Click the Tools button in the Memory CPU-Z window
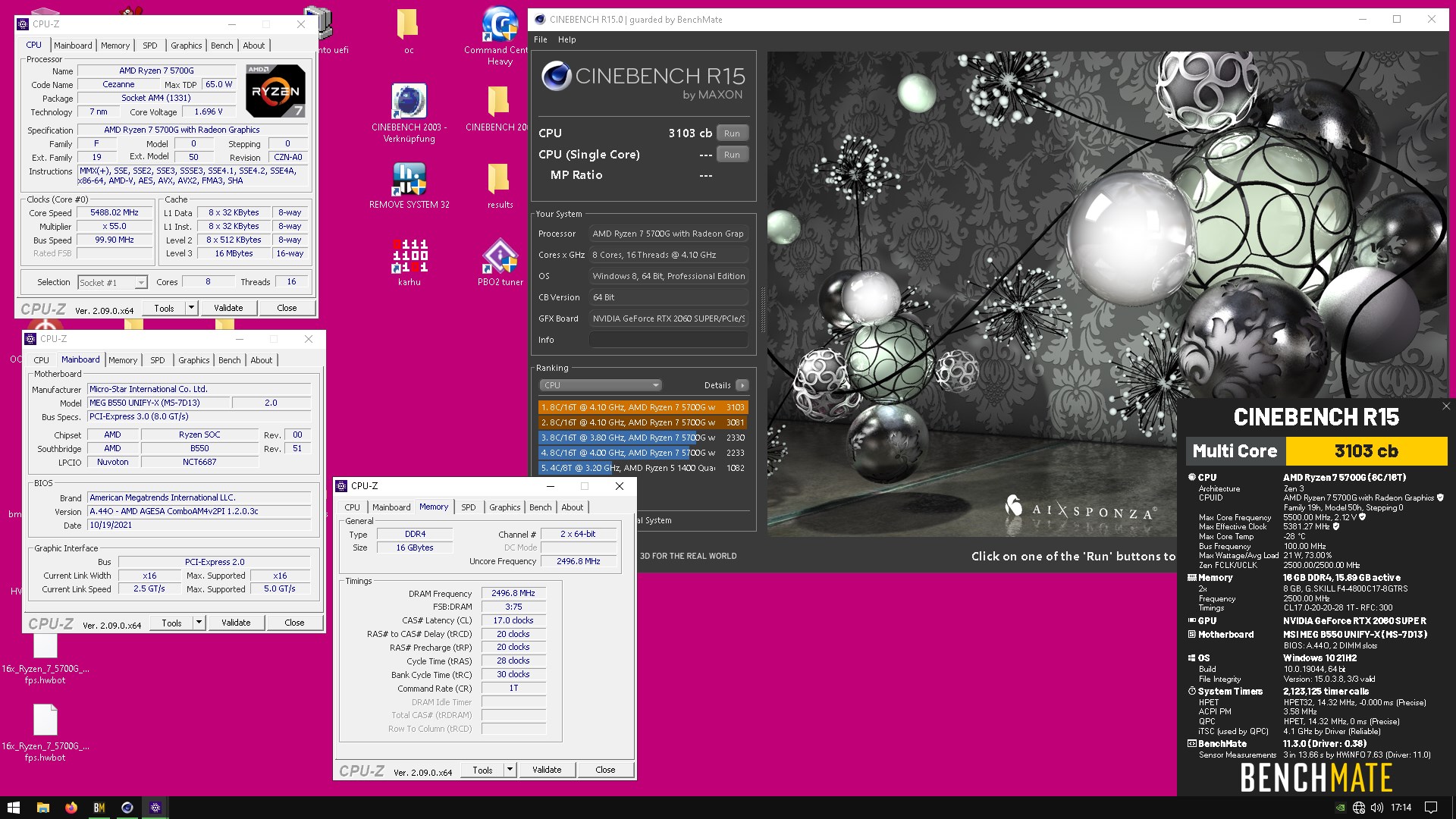 (482, 770)
